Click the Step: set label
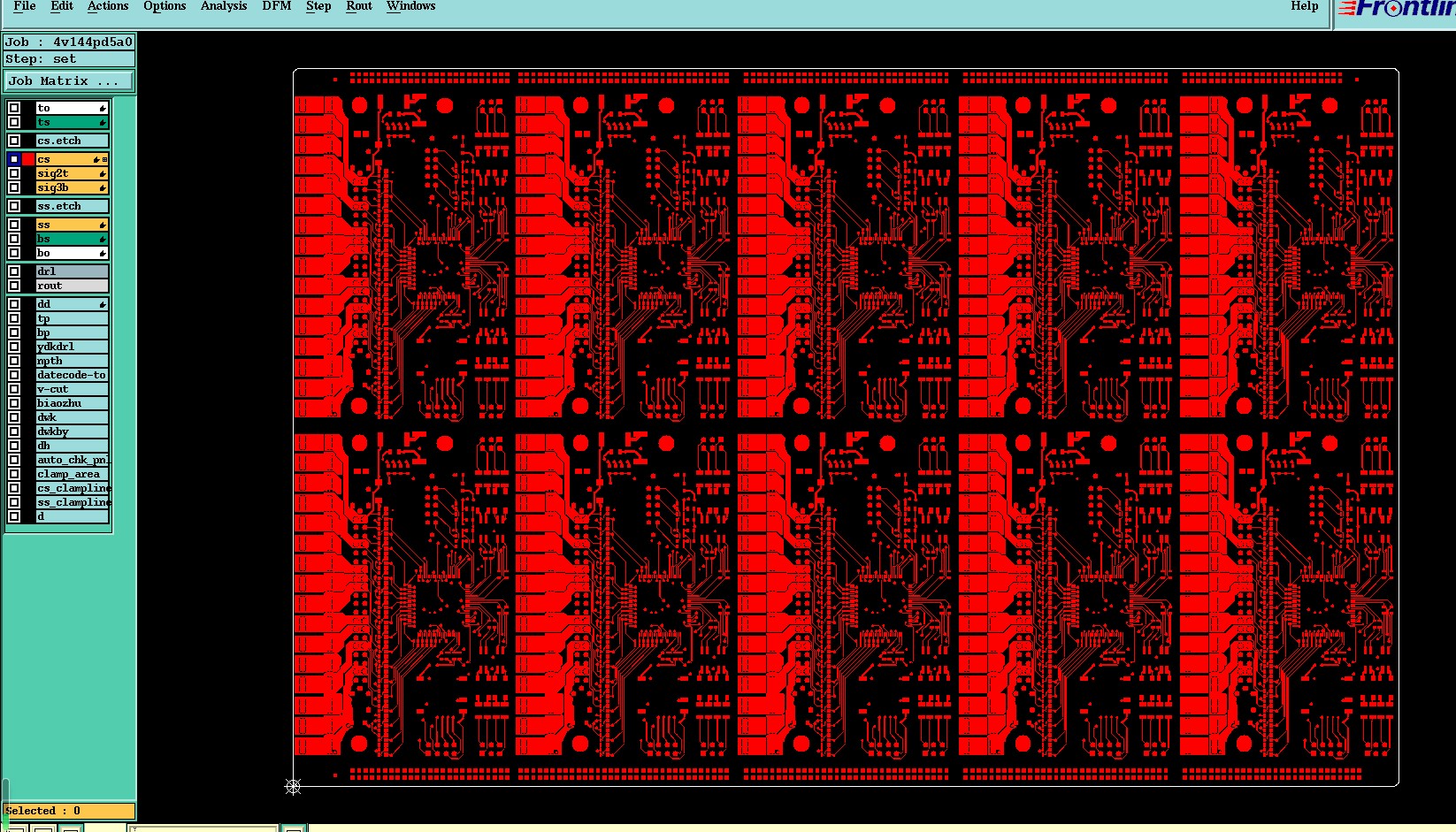This screenshot has width=1456, height=832. (x=69, y=58)
